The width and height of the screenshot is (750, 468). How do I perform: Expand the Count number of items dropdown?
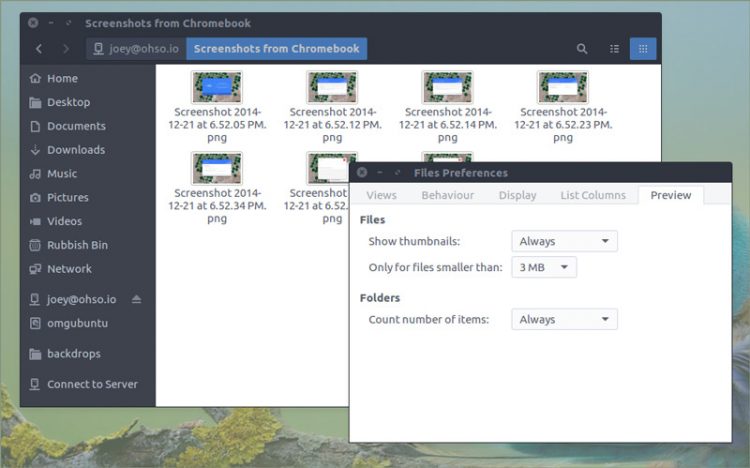[564, 320]
